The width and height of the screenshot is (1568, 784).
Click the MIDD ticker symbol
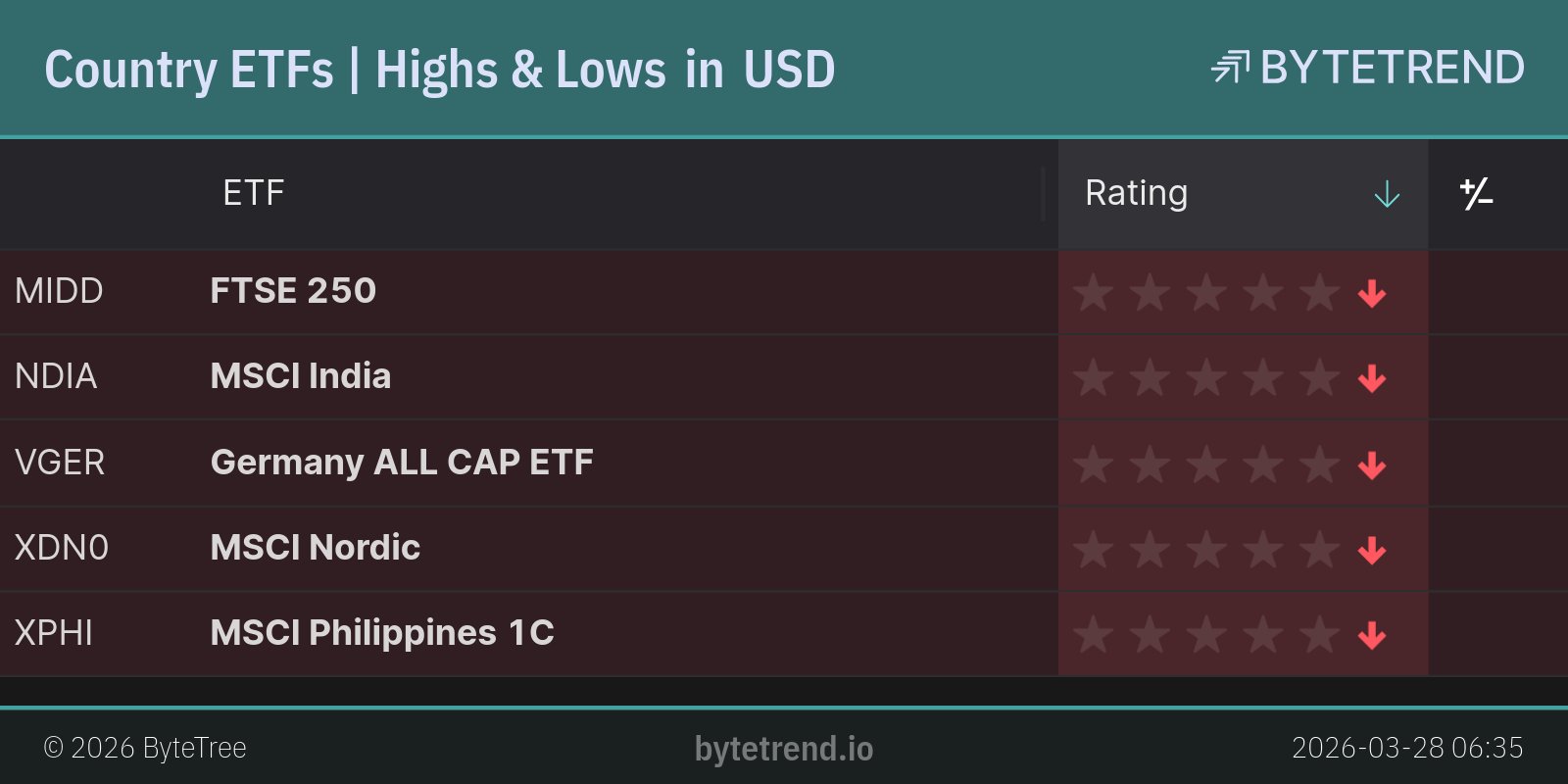[x=59, y=291]
